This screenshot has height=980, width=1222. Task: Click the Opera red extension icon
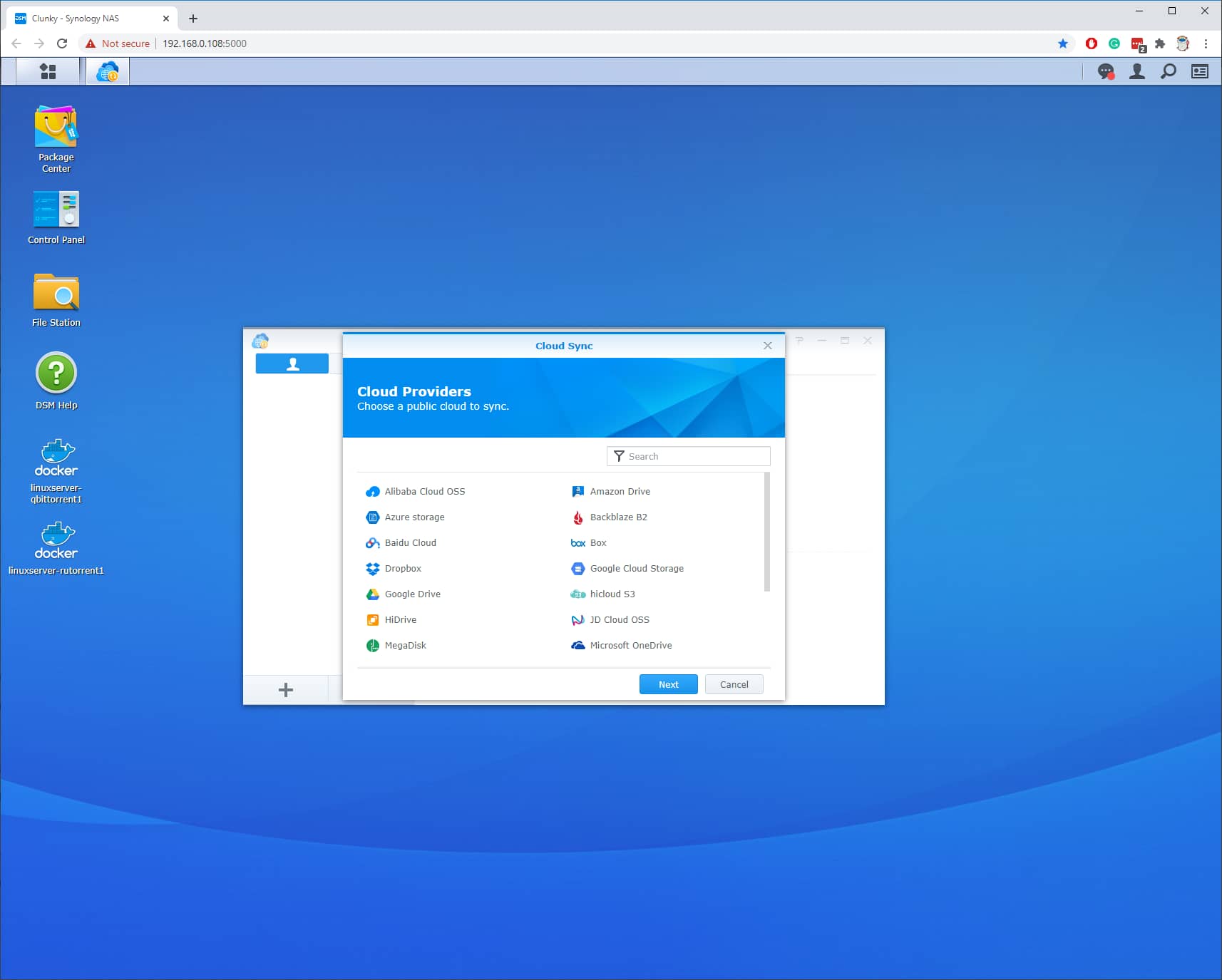coord(1091,43)
